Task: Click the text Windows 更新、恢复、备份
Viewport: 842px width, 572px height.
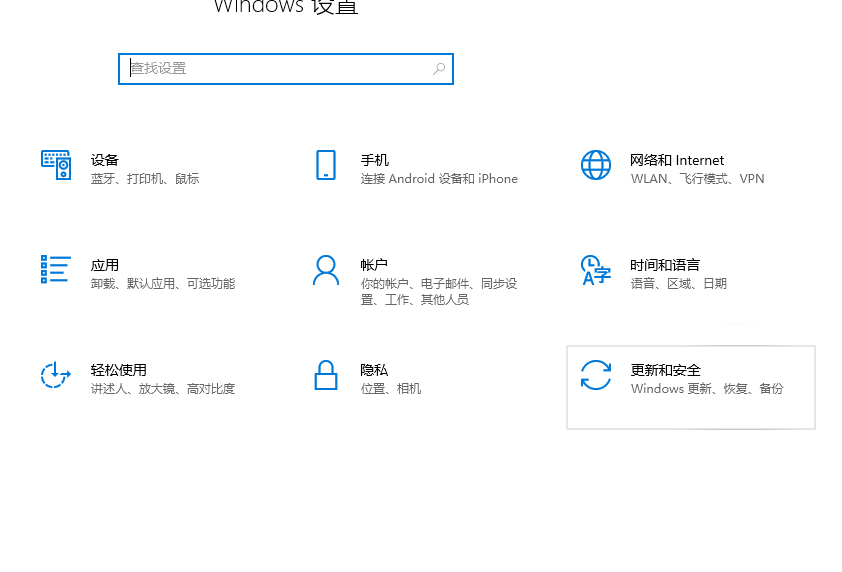Action: click(x=707, y=389)
